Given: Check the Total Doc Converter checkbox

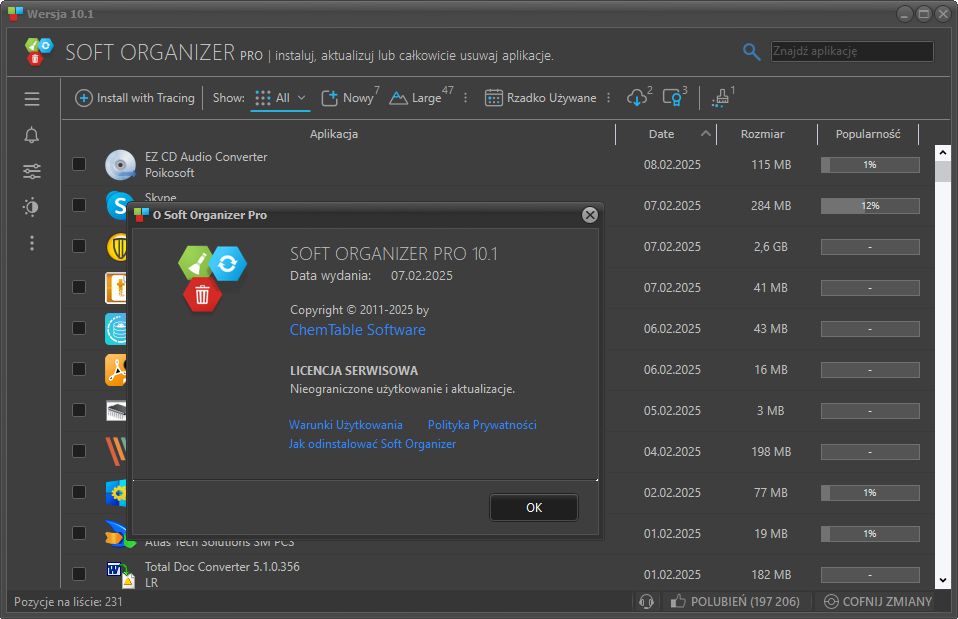Looking at the screenshot, I should point(79,574).
